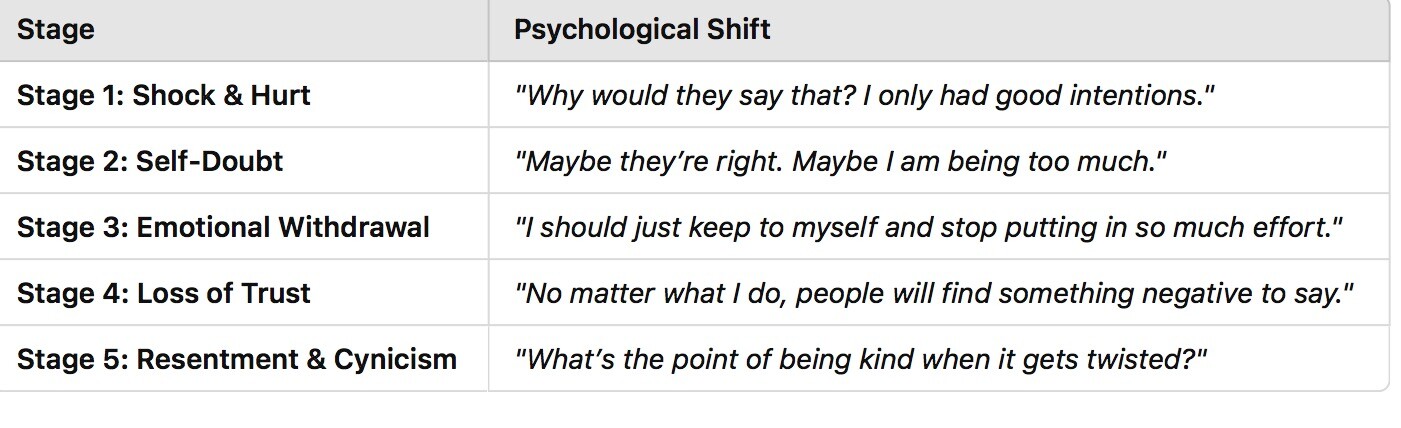Click the phrase "Maybe I am being too much."
1401x428 pixels.
pyautogui.click(x=979, y=161)
